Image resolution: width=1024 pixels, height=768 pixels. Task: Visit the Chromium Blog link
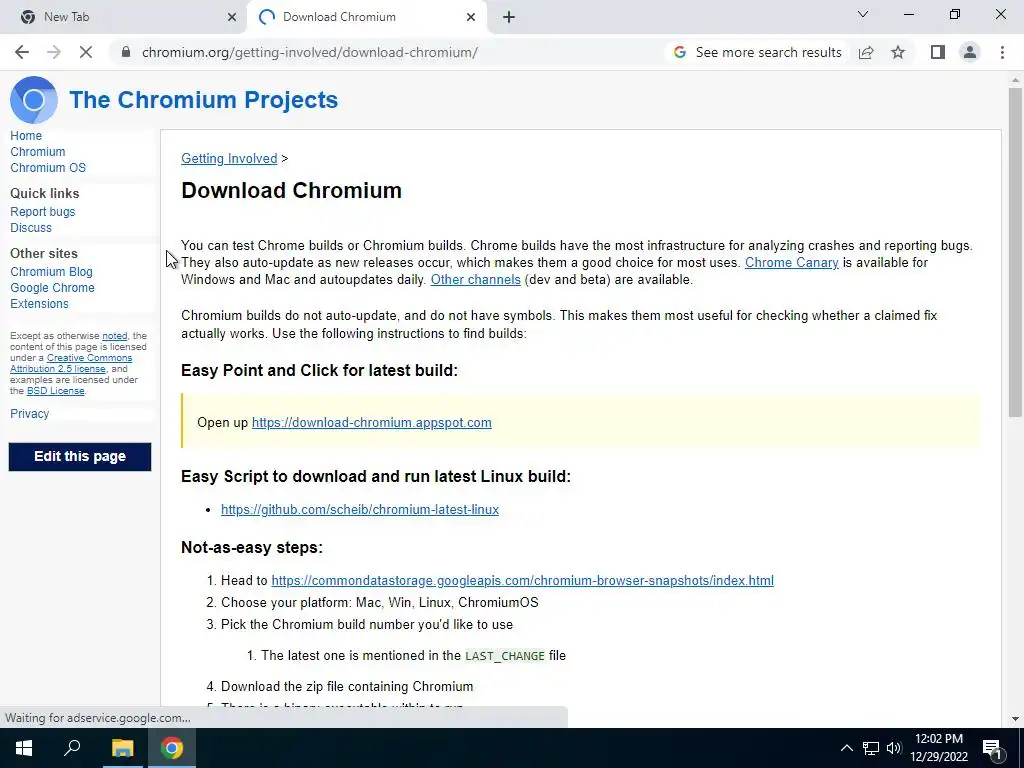click(51, 272)
